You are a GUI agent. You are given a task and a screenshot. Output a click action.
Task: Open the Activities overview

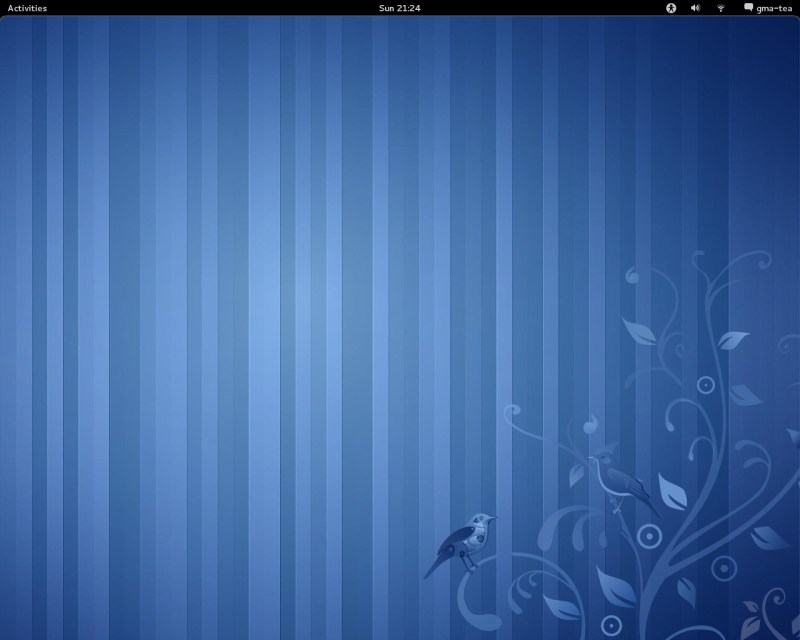(27, 8)
